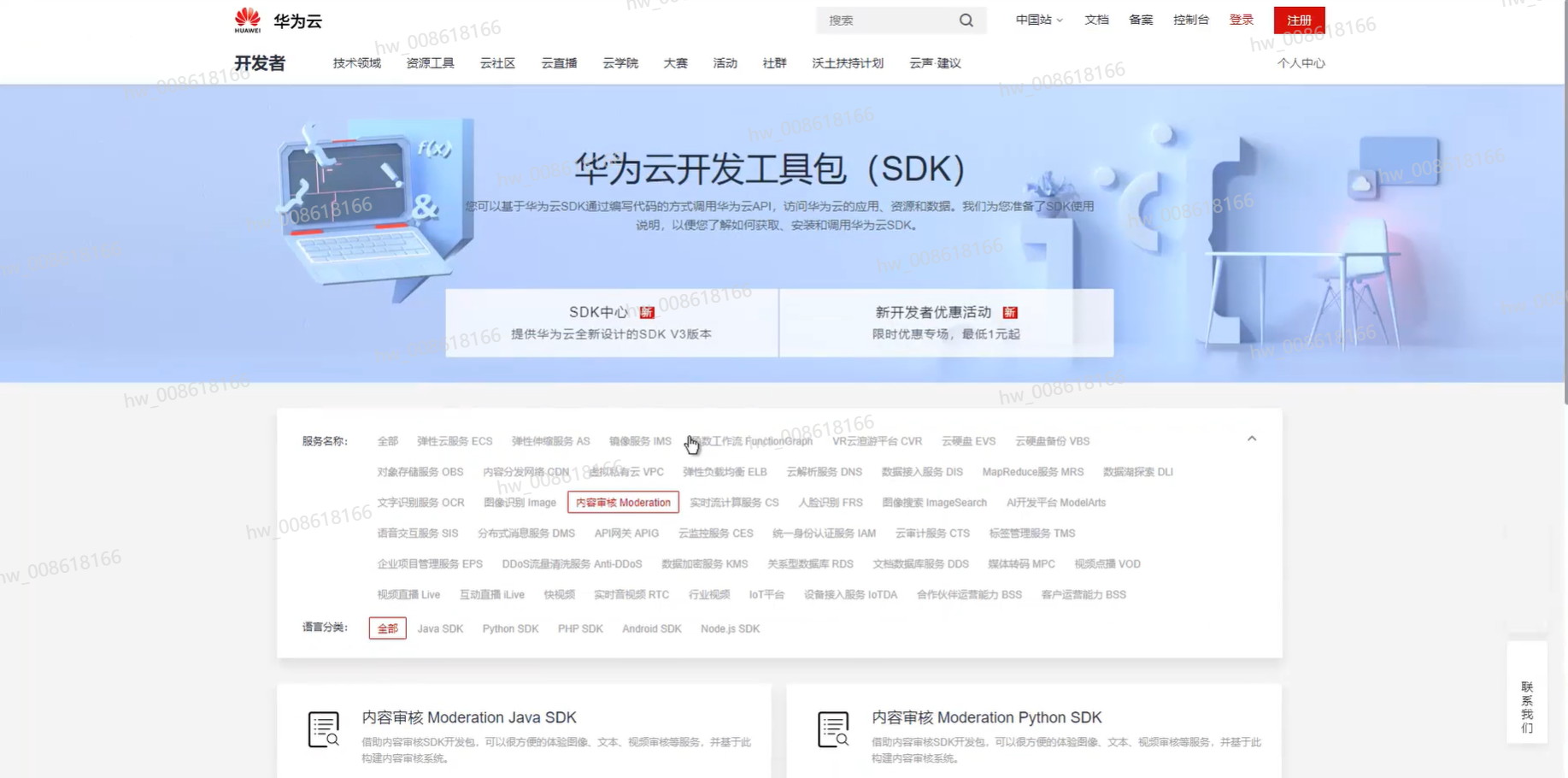Open the 社群 menu
This screenshot has width=1568, height=778.
tap(774, 63)
